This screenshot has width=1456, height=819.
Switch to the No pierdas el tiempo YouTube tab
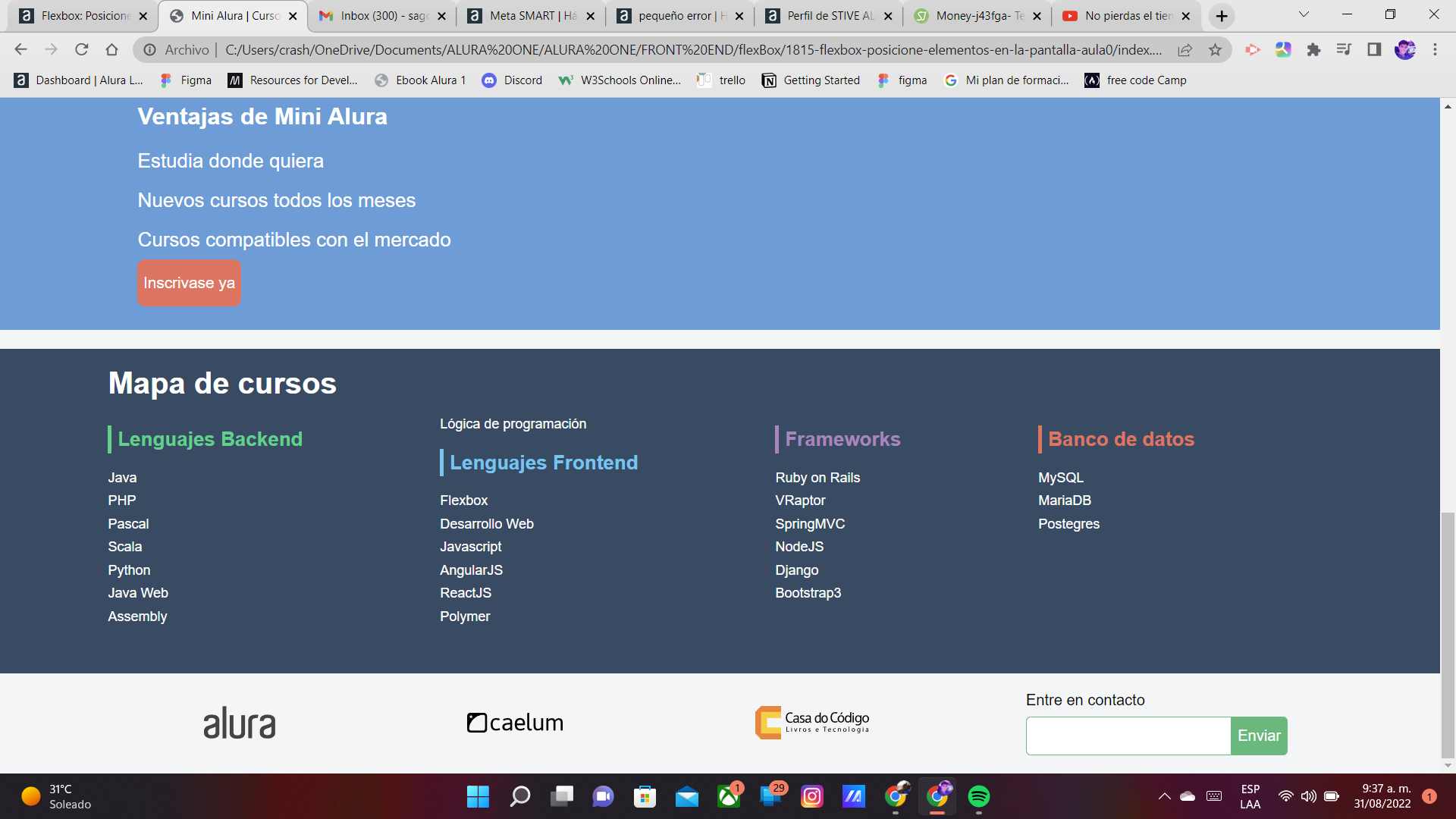pyautogui.click(x=1128, y=16)
